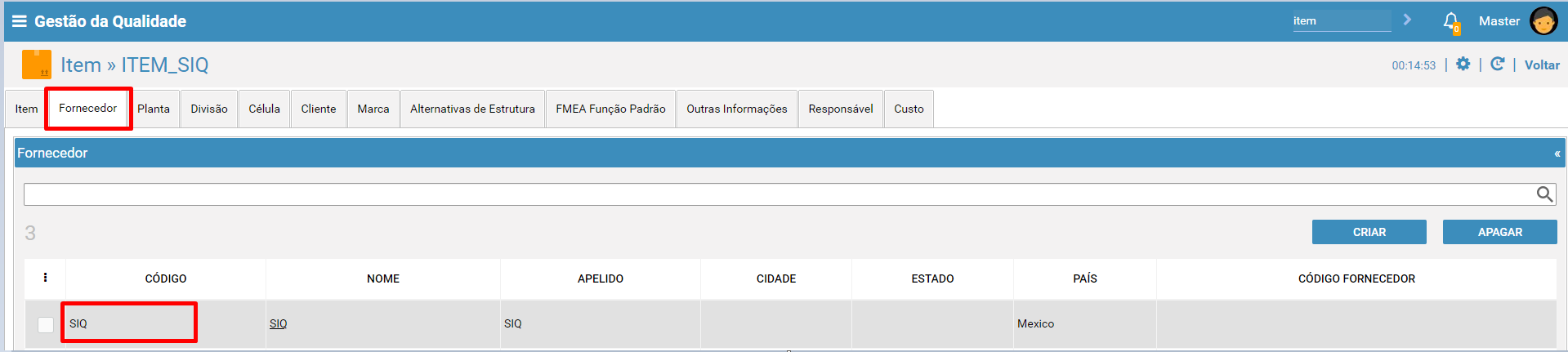The width and height of the screenshot is (1568, 352).
Task: Open the Custo tab
Action: pyautogui.click(x=909, y=109)
